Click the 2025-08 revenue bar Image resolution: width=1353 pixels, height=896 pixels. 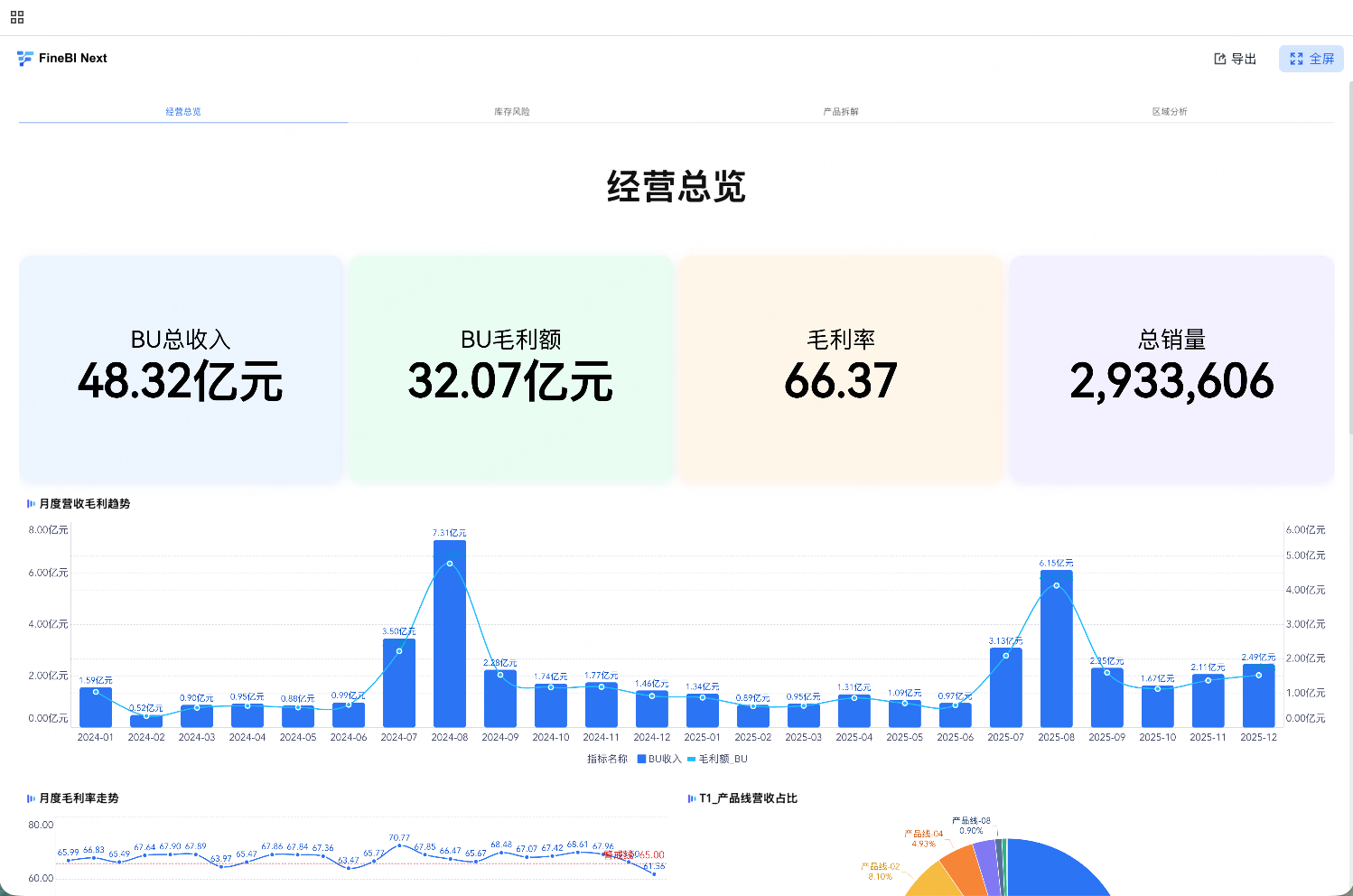(1057, 649)
